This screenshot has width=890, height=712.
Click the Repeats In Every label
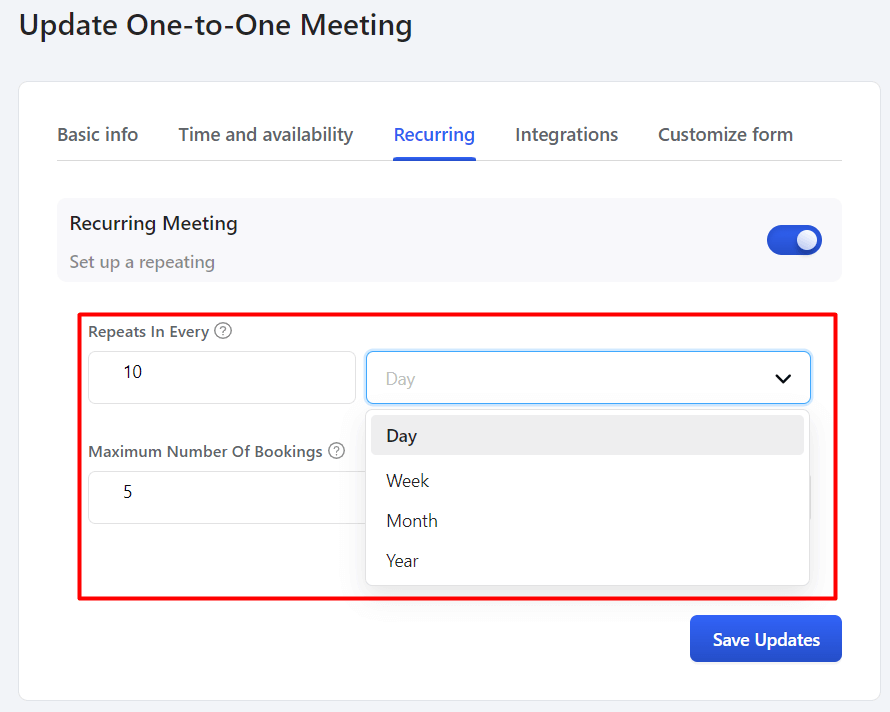149,332
